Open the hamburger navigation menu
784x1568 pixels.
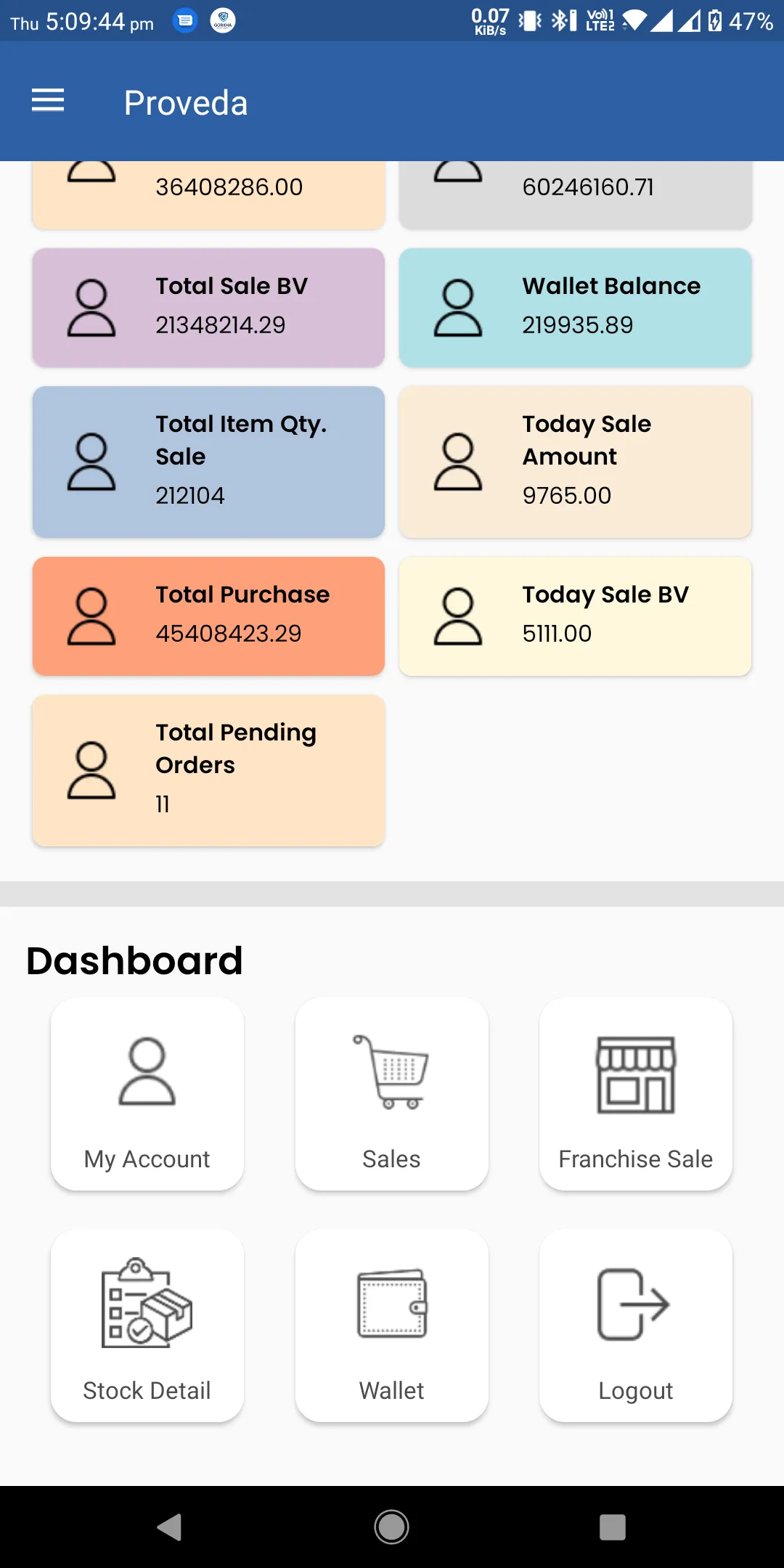(x=48, y=101)
